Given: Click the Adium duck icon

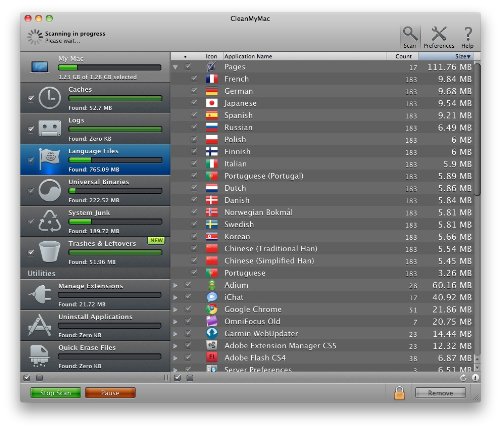Looking at the screenshot, I should (x=212, y=285).
